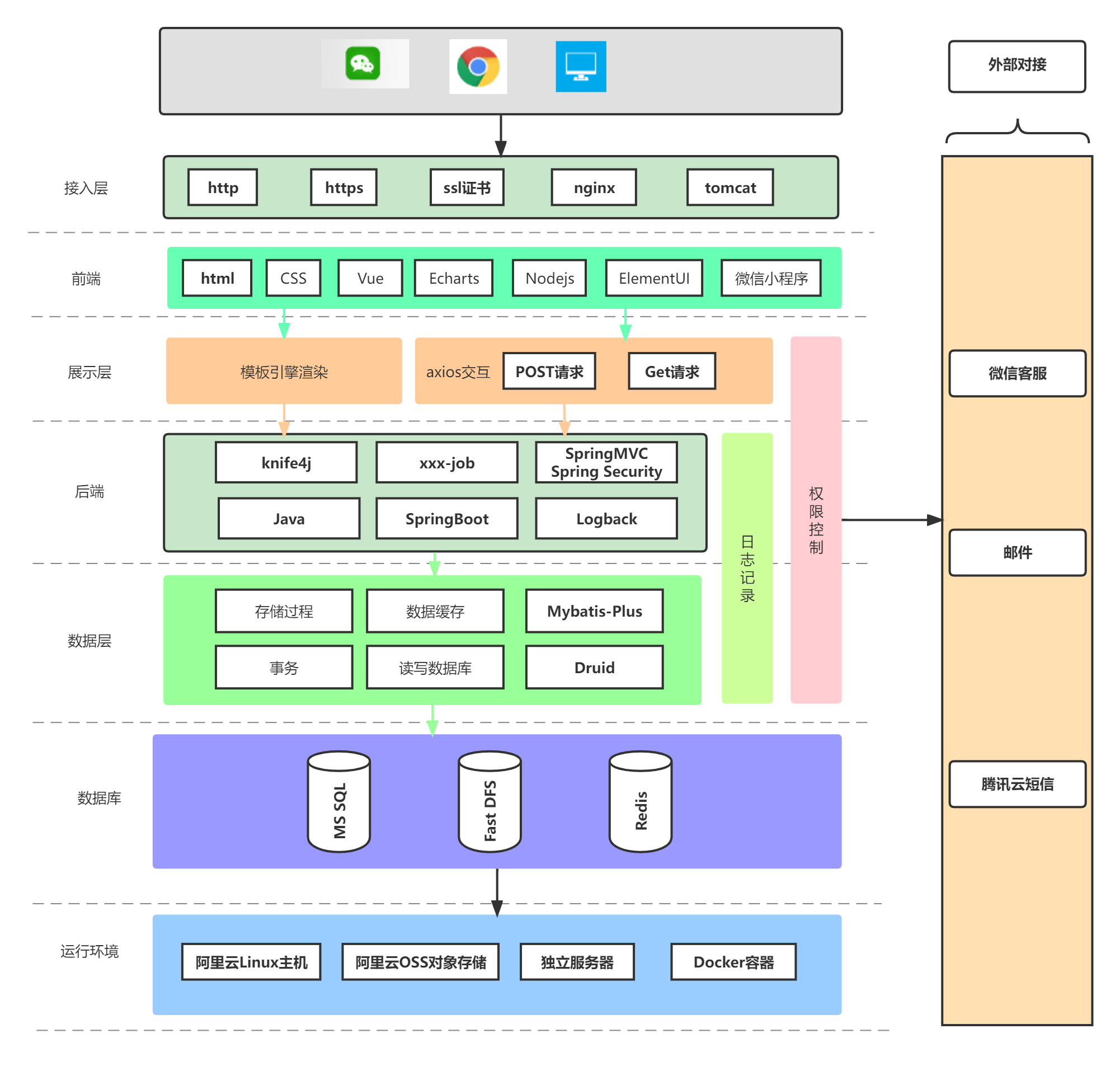Click the Chrome browser icon
This screenshot has height=1071, width=1120.
coord(478,66)
